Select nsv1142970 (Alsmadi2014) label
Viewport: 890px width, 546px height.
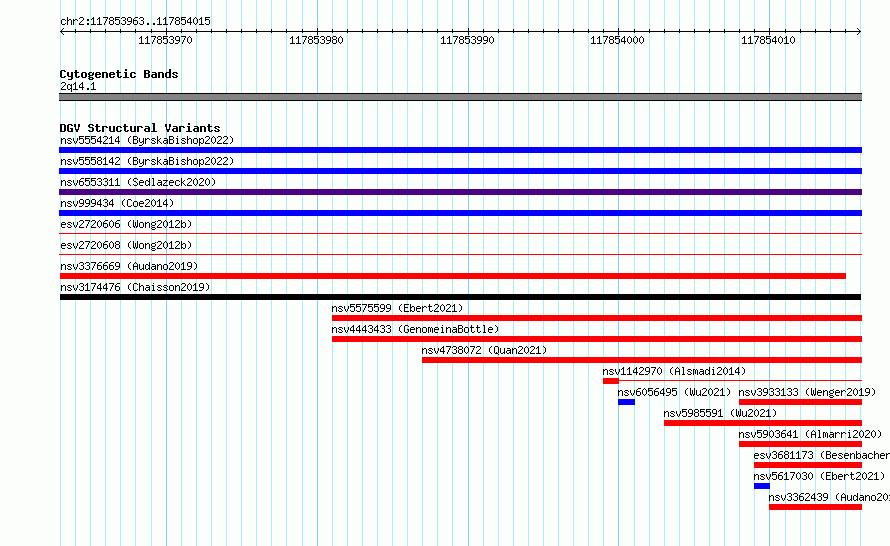tap(674, 371)
